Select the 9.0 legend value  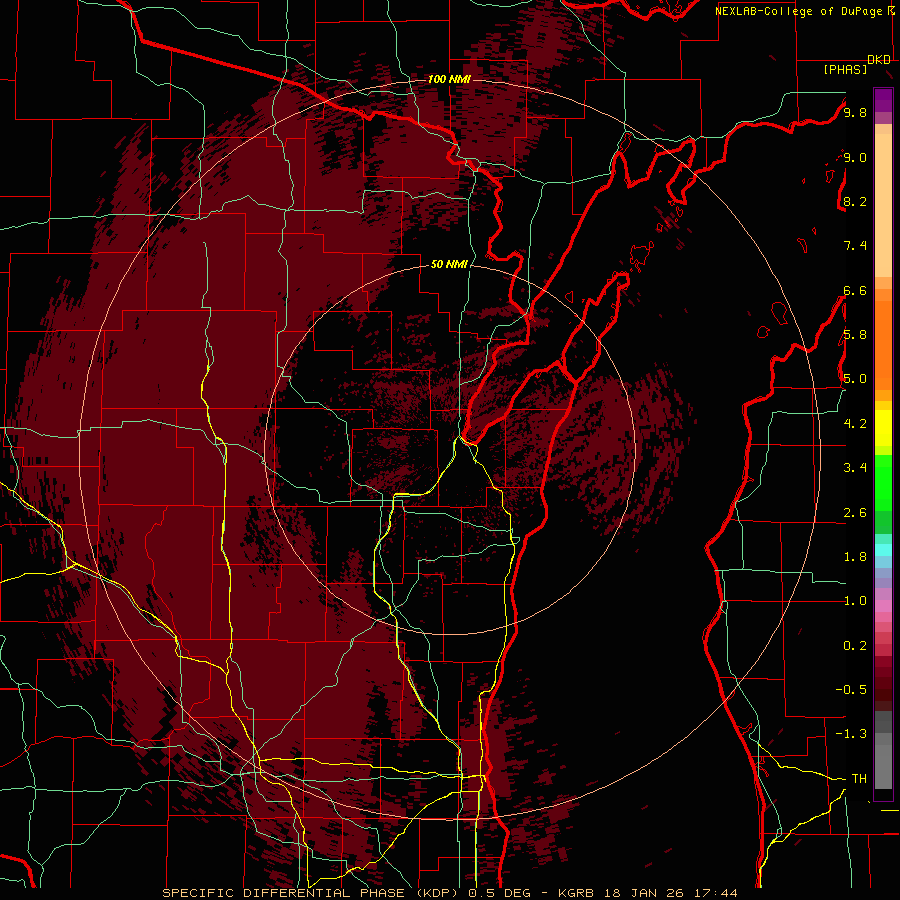click(855, 157)
